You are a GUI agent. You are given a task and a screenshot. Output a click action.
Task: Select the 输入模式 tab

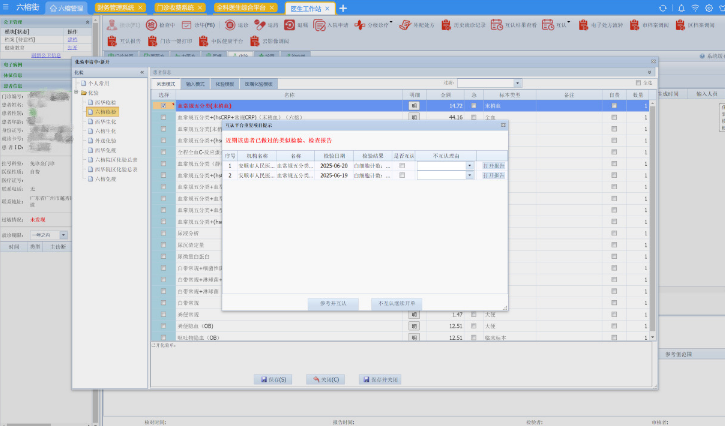pyautogui.click(x=197, y=85)
